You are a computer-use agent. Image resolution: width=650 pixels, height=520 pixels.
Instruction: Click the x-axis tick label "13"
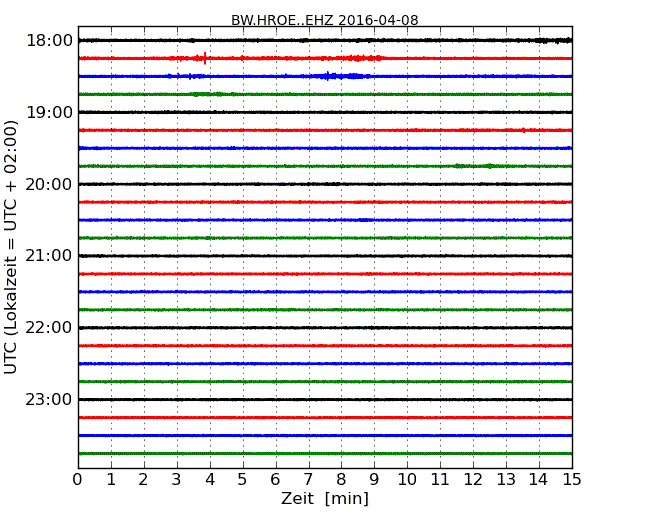[x=506, y=480]
